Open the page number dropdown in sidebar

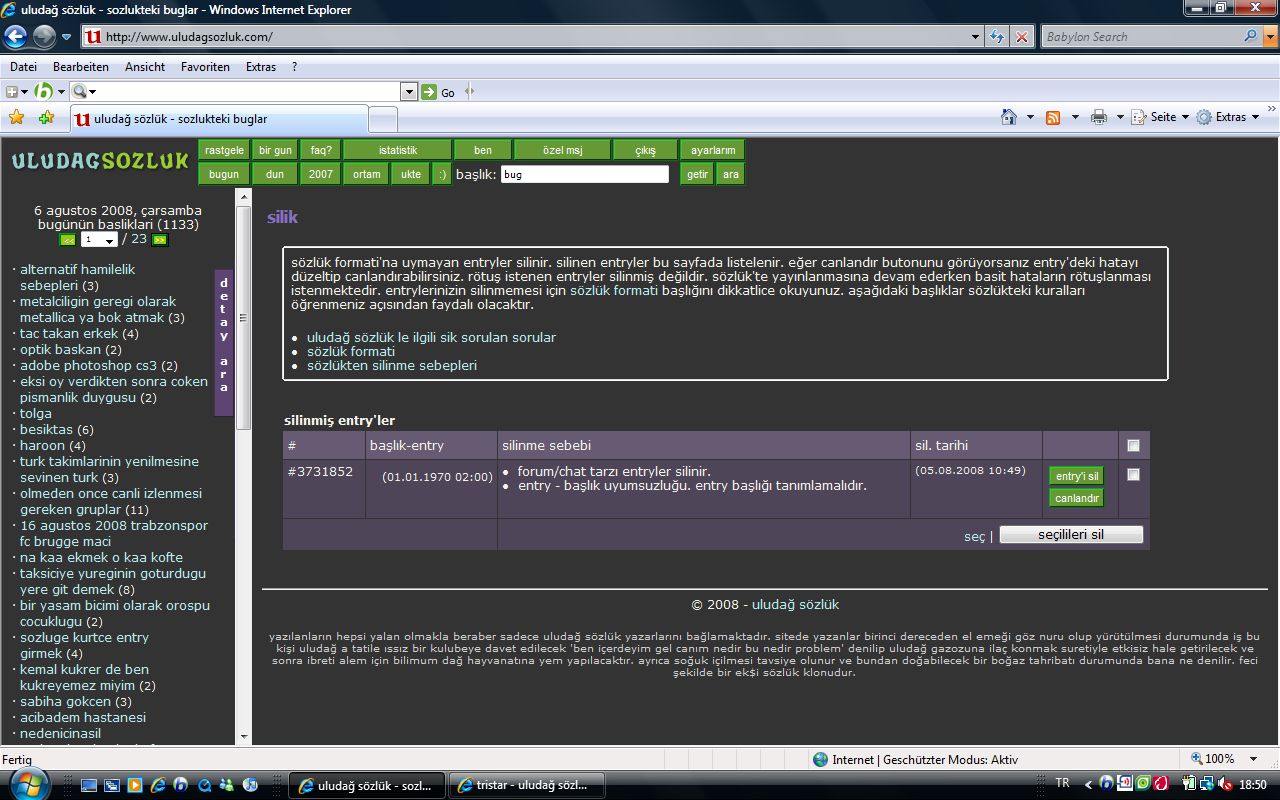tap(109, 241)
